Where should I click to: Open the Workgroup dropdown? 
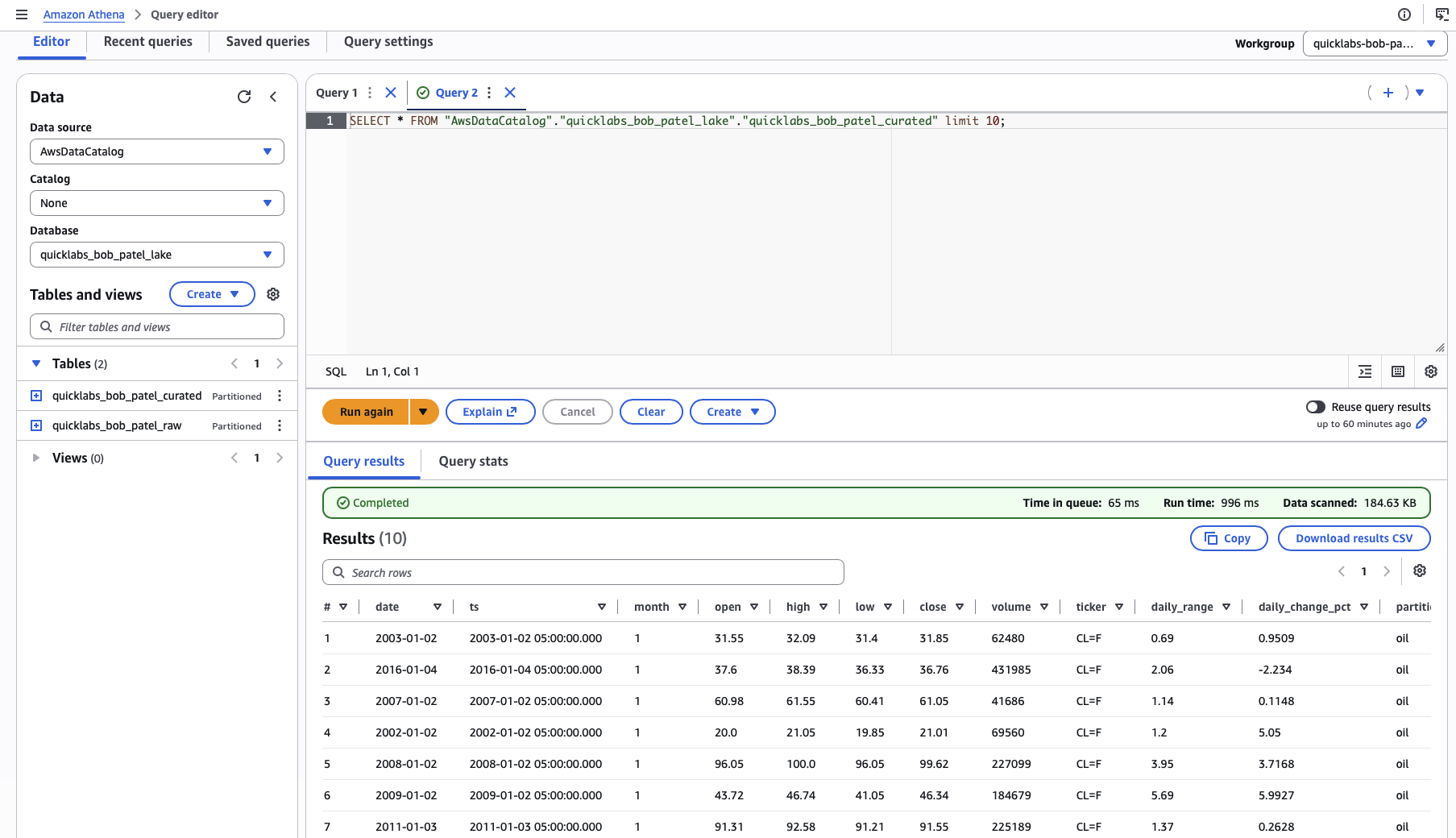point(1375,44)
